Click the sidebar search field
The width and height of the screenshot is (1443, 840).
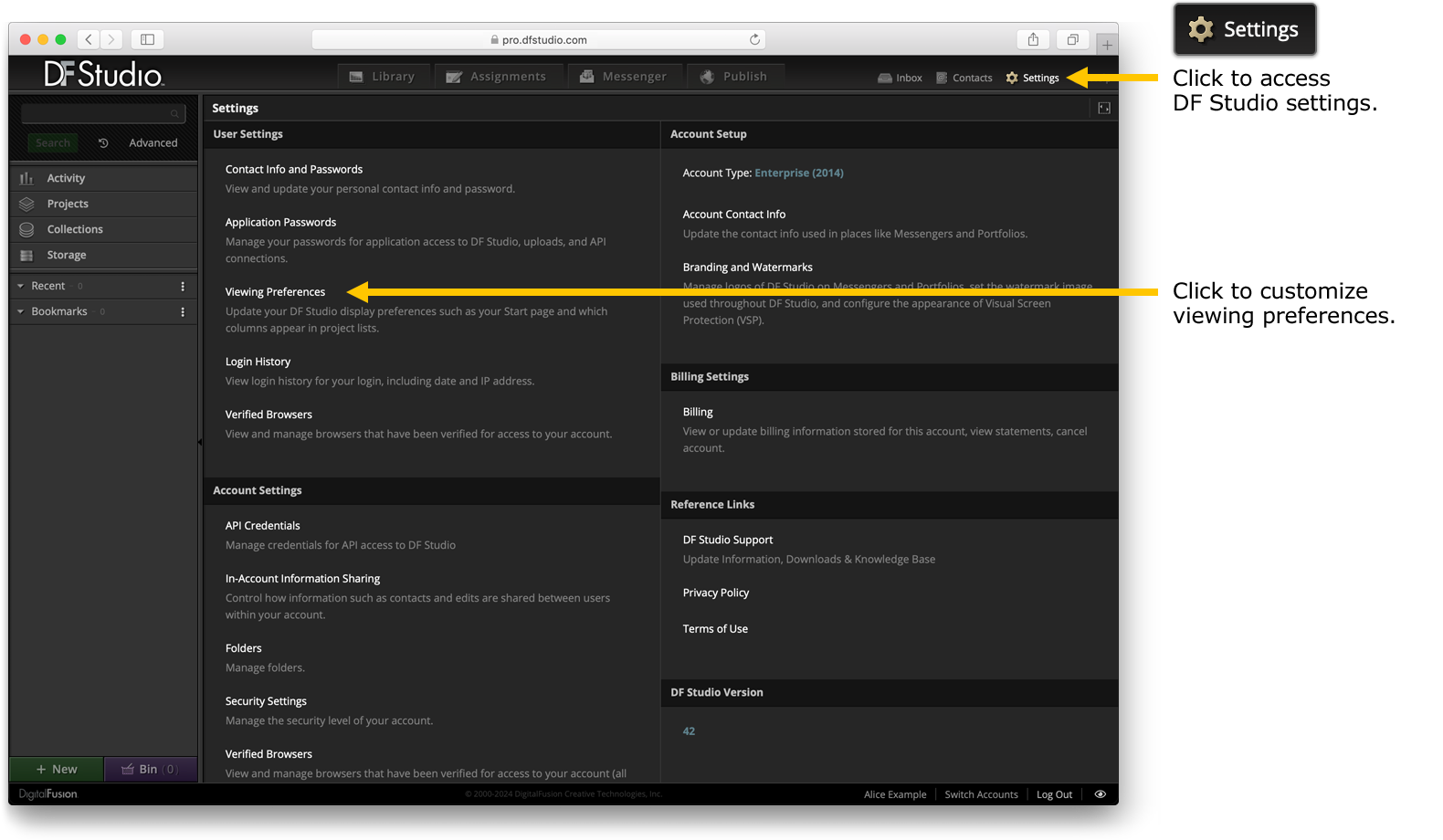tap(103, 113)
